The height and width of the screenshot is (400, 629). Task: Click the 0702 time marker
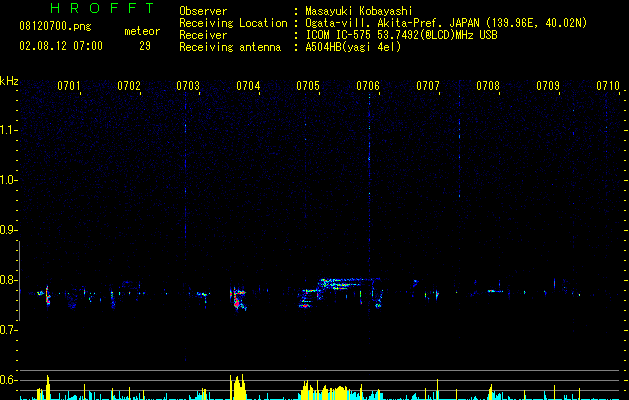(x=129, y=86)
